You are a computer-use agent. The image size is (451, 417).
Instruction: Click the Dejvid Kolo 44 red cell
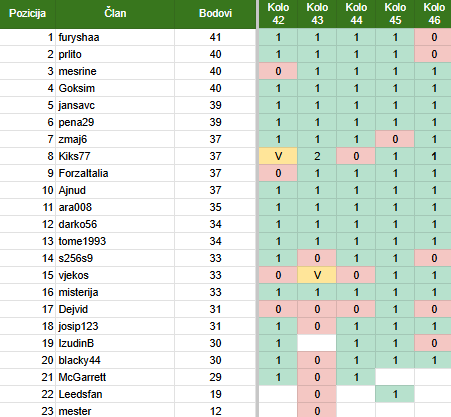pos(356,309)
